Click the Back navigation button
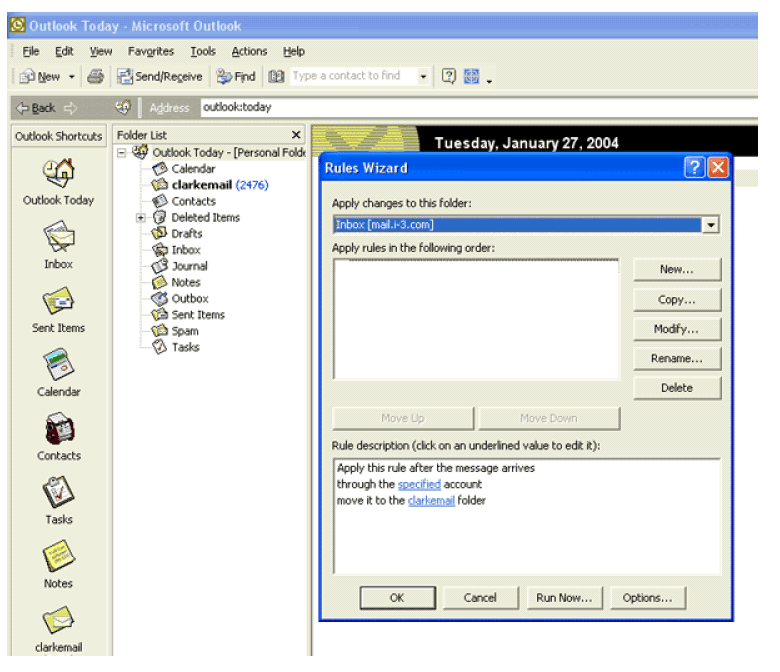Image resolution: width=780 pixels, height=672 pixels. (x=36, y=108)
